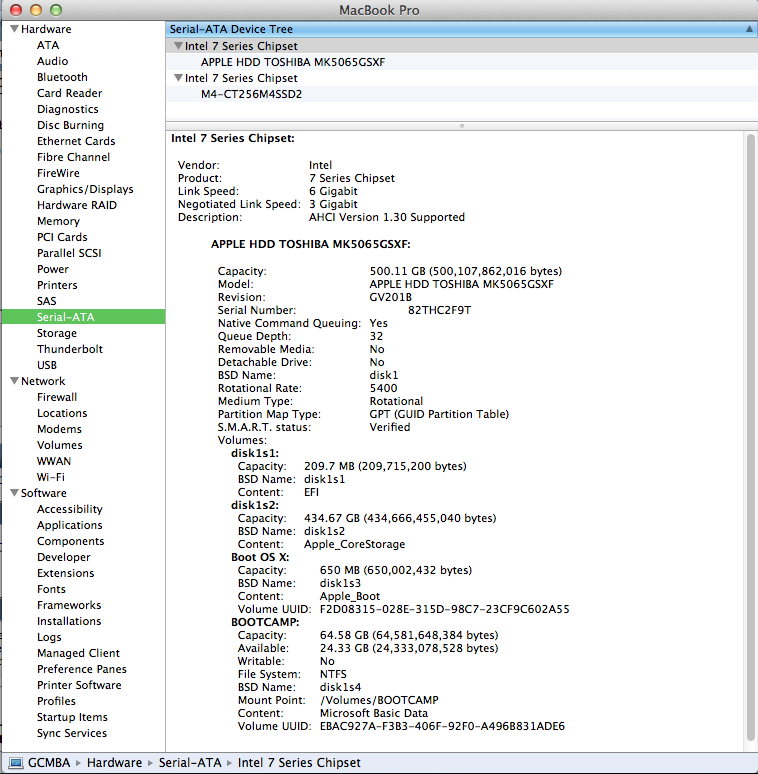This screenshot has width=758, height=774.
Task: Select Parallel SCSI entry
Action: pyautogui.click(x=69, y=253)
